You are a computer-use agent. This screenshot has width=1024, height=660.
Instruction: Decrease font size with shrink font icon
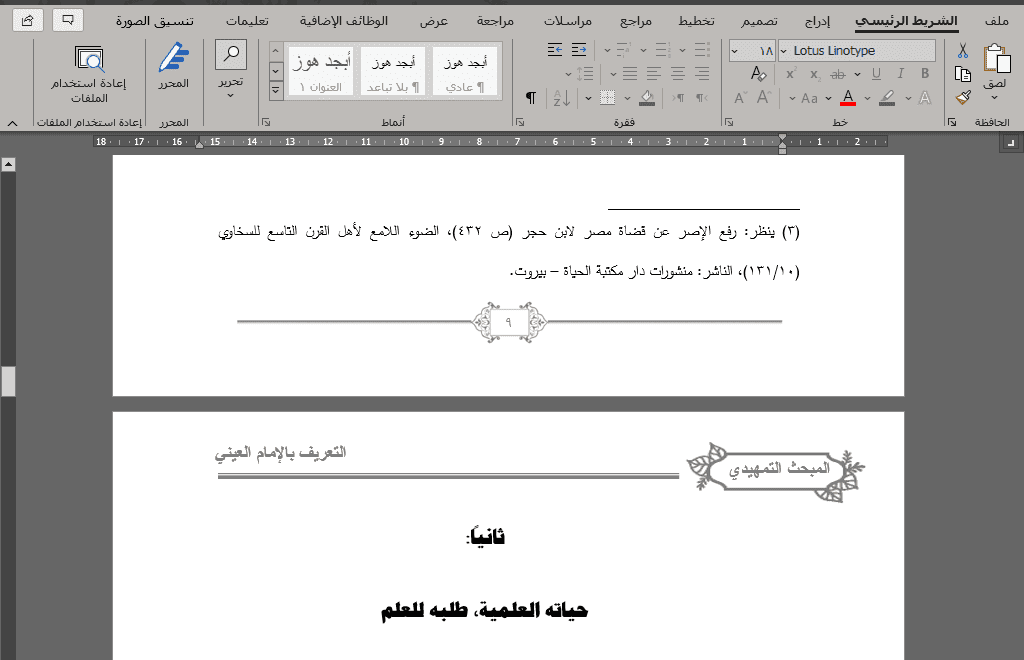(x=740, y=98)
